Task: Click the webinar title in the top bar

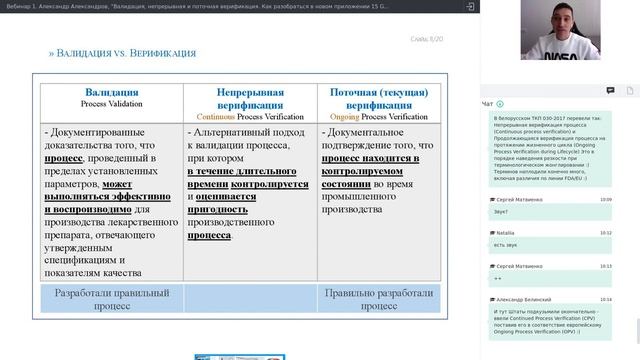Action: coord(197,7)
